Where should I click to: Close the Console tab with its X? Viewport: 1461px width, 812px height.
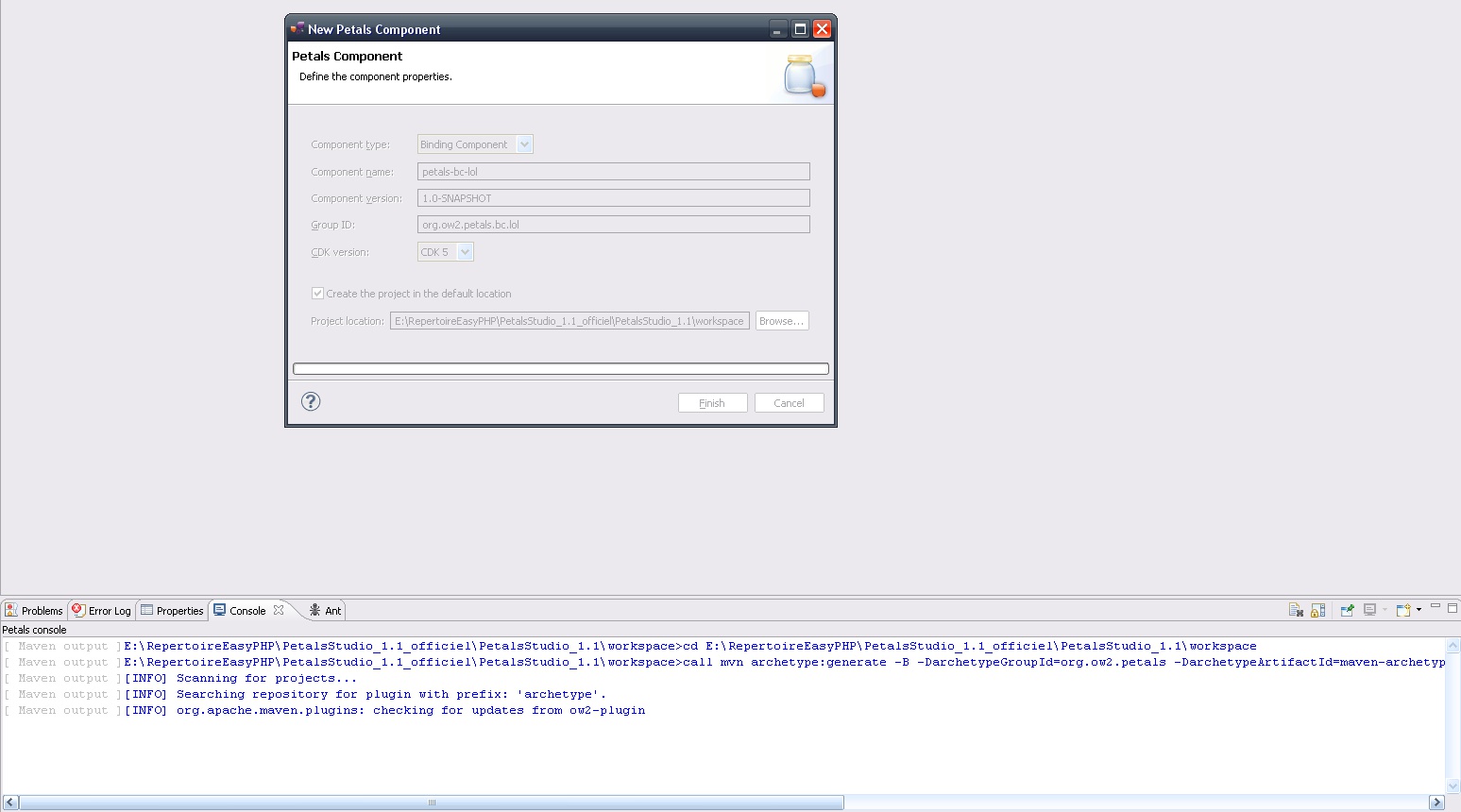coord(279,610)
